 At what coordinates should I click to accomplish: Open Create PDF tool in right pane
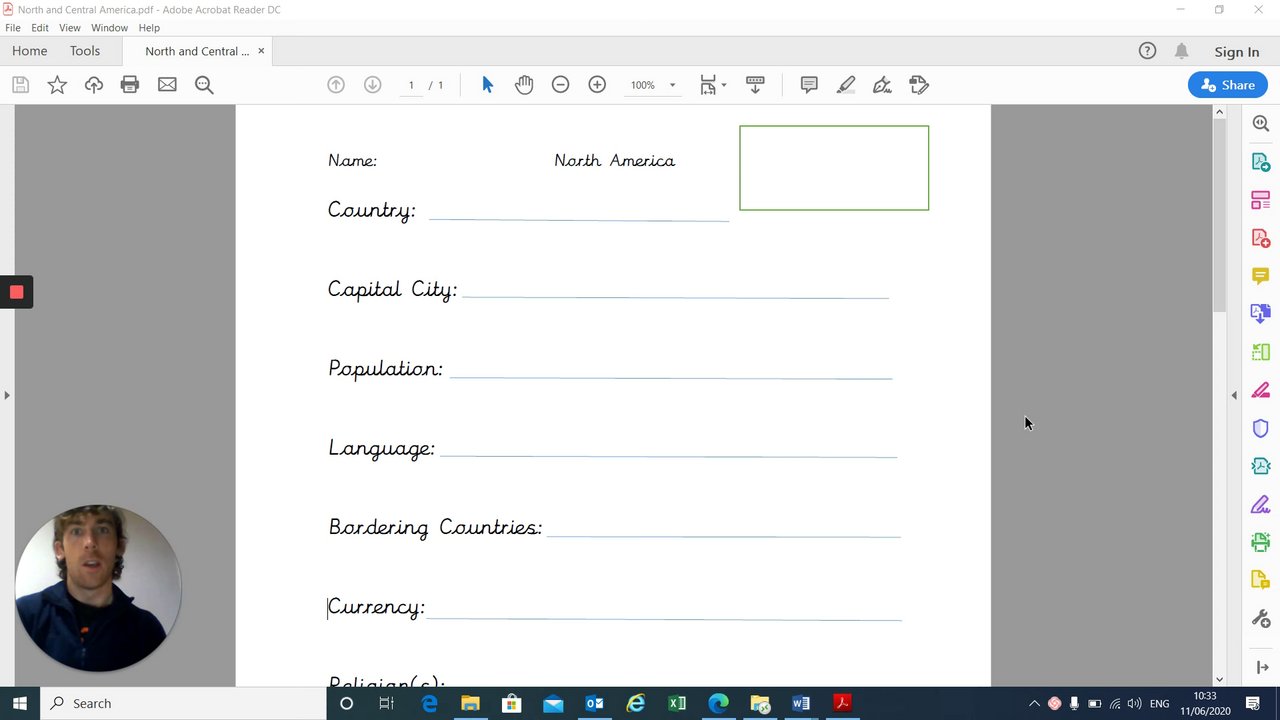click(1261, 238)
